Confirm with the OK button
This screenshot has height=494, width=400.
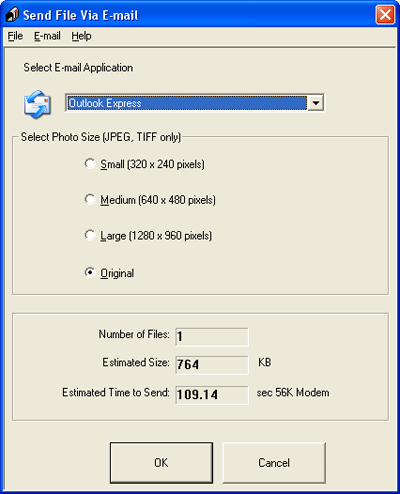coord(161,463)
